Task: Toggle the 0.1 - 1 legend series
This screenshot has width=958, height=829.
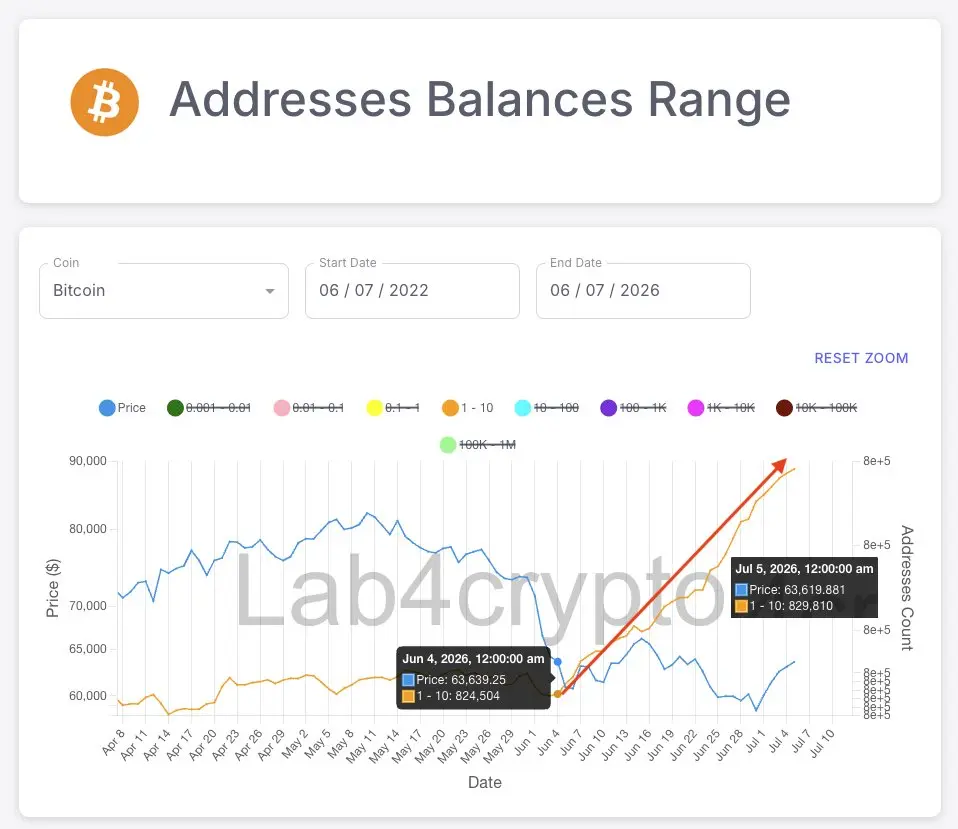Action: point(393,407)
